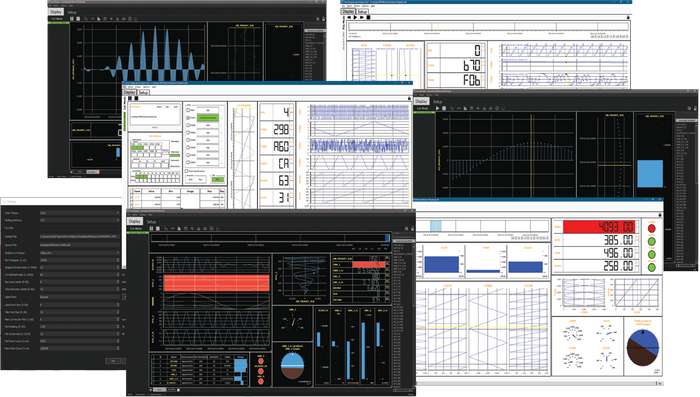Click the pause icon in the bottom dark dashboard window
This screenshot has width=700, height=397.
pos(151,229)
